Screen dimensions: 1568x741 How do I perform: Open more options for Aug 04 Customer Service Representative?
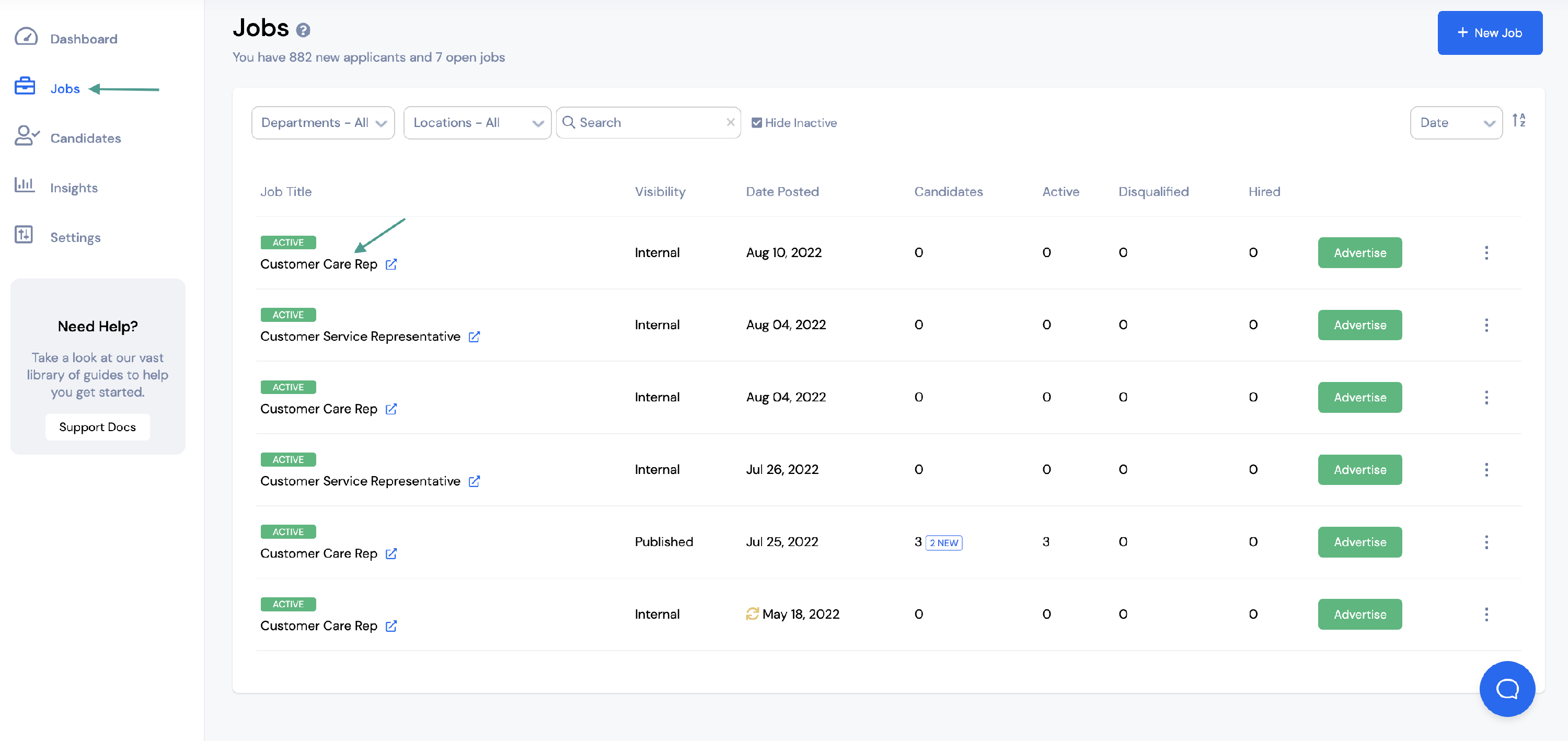coord(1486,326)
